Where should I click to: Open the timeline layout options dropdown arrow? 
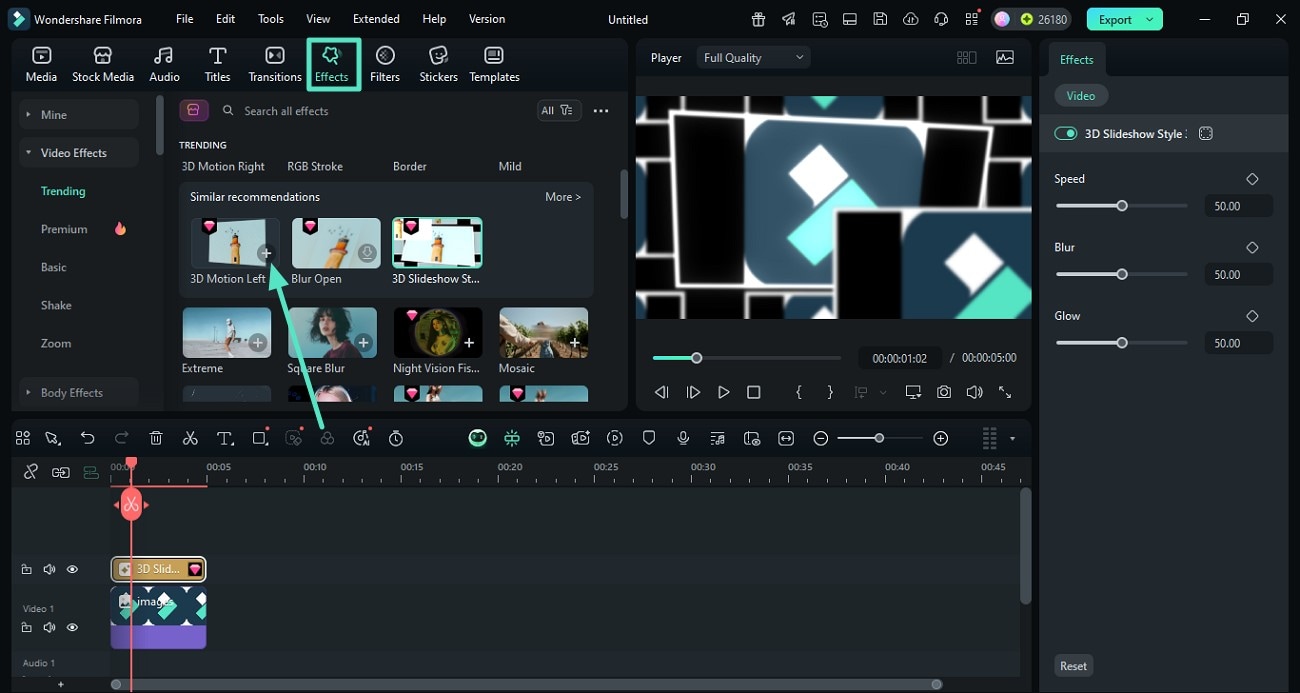point(1012,438)
